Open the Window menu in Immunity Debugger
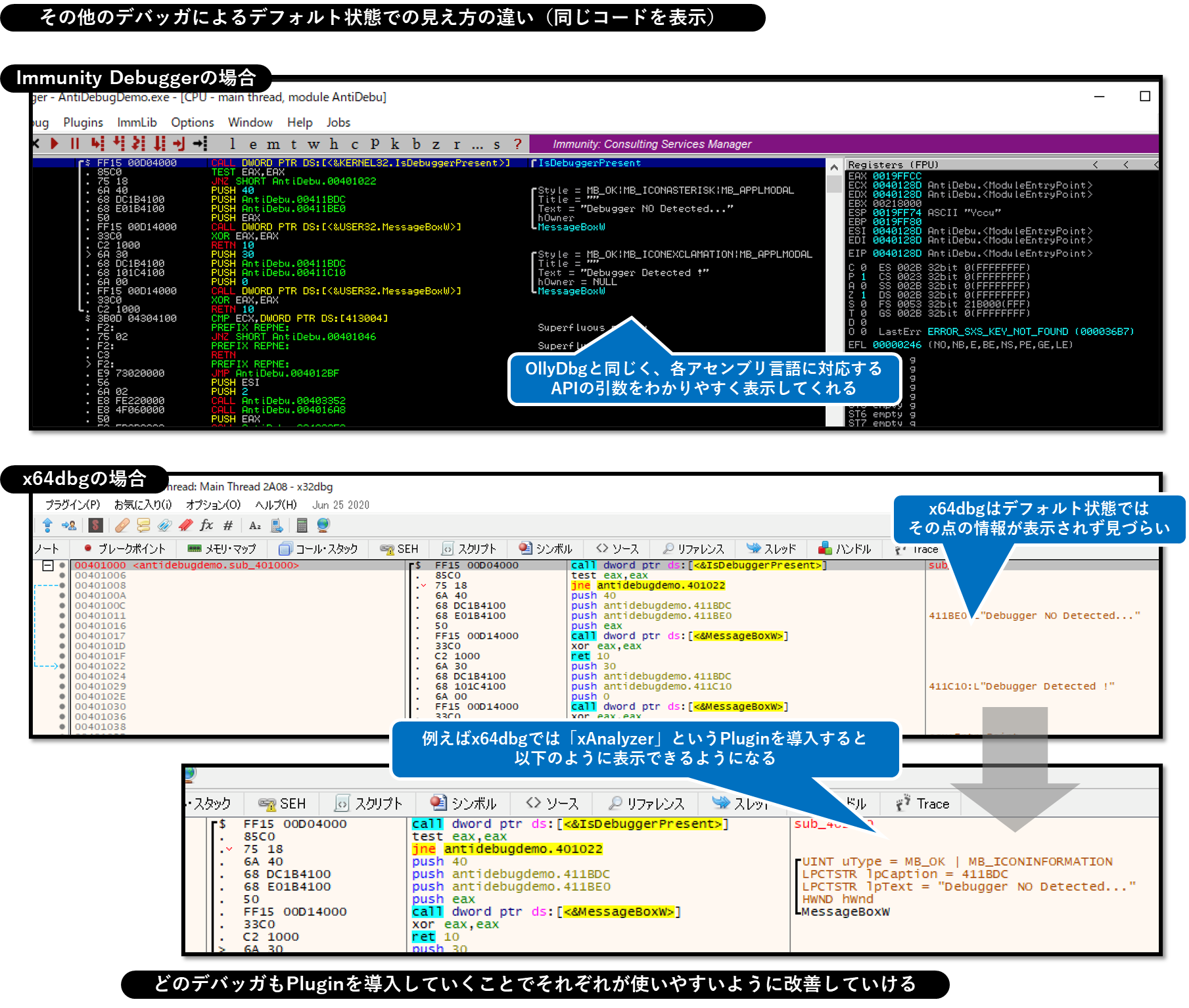Viewport: 1189px width, 1008px height. coord(250,122)
